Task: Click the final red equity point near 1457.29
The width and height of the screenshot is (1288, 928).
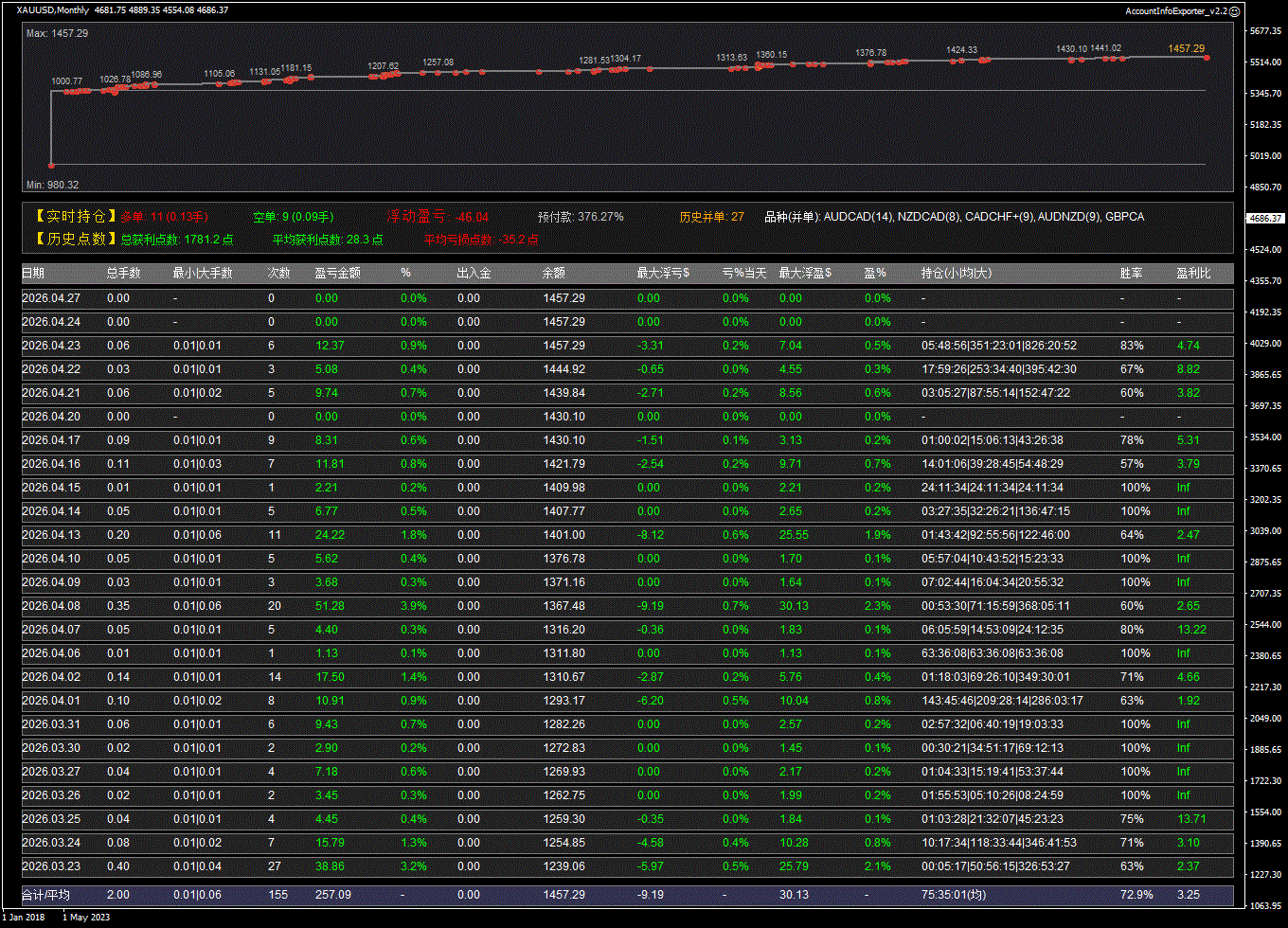Action: 1207,58
